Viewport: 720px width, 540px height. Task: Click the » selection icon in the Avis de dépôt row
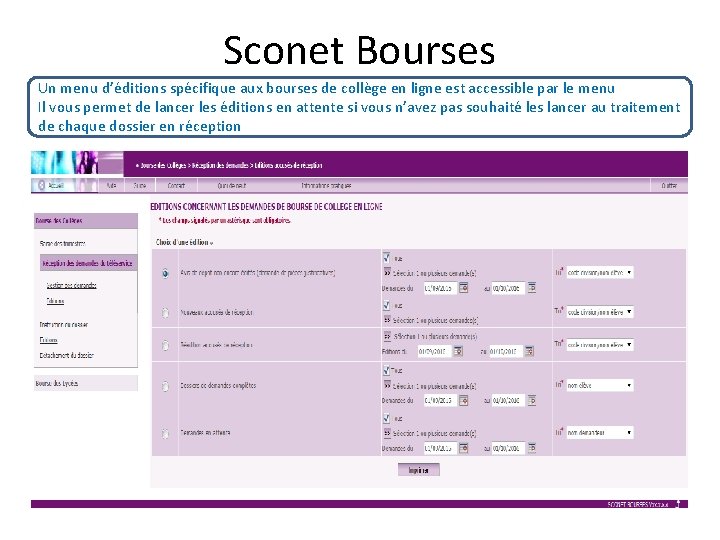[x=387, y=273]
